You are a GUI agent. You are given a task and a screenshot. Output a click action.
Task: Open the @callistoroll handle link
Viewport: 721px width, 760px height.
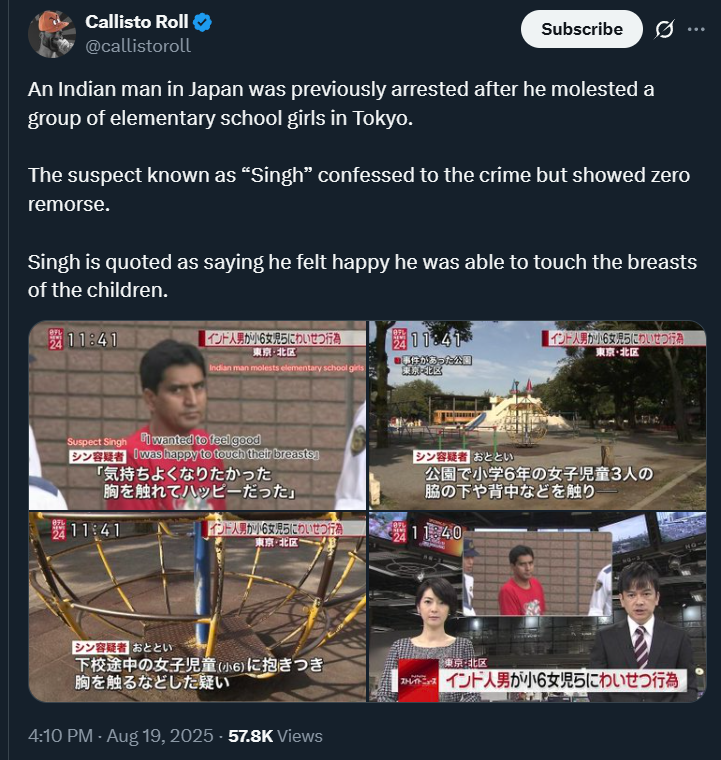(138, 46)
